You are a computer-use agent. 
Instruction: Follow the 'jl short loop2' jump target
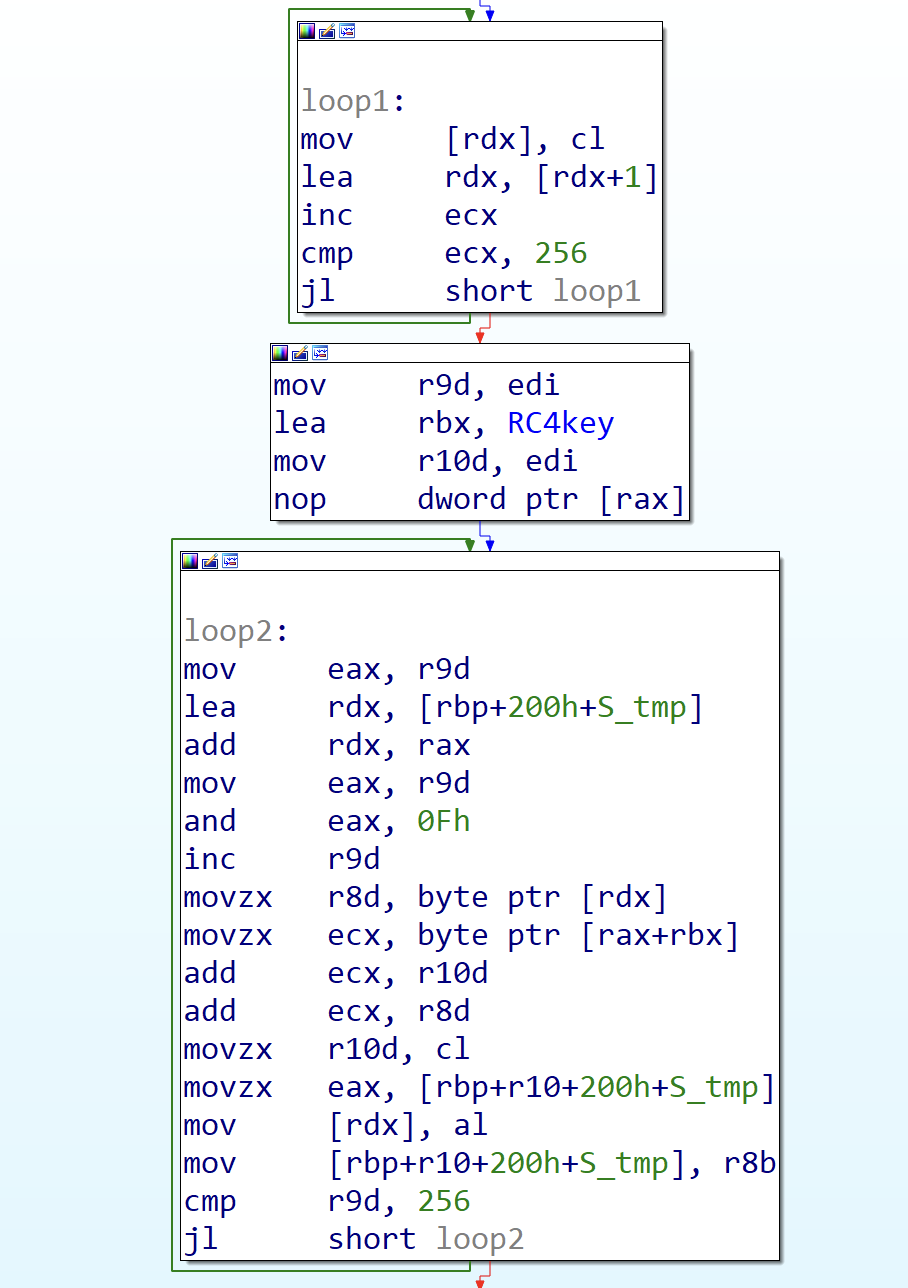tap(479, 1239)
